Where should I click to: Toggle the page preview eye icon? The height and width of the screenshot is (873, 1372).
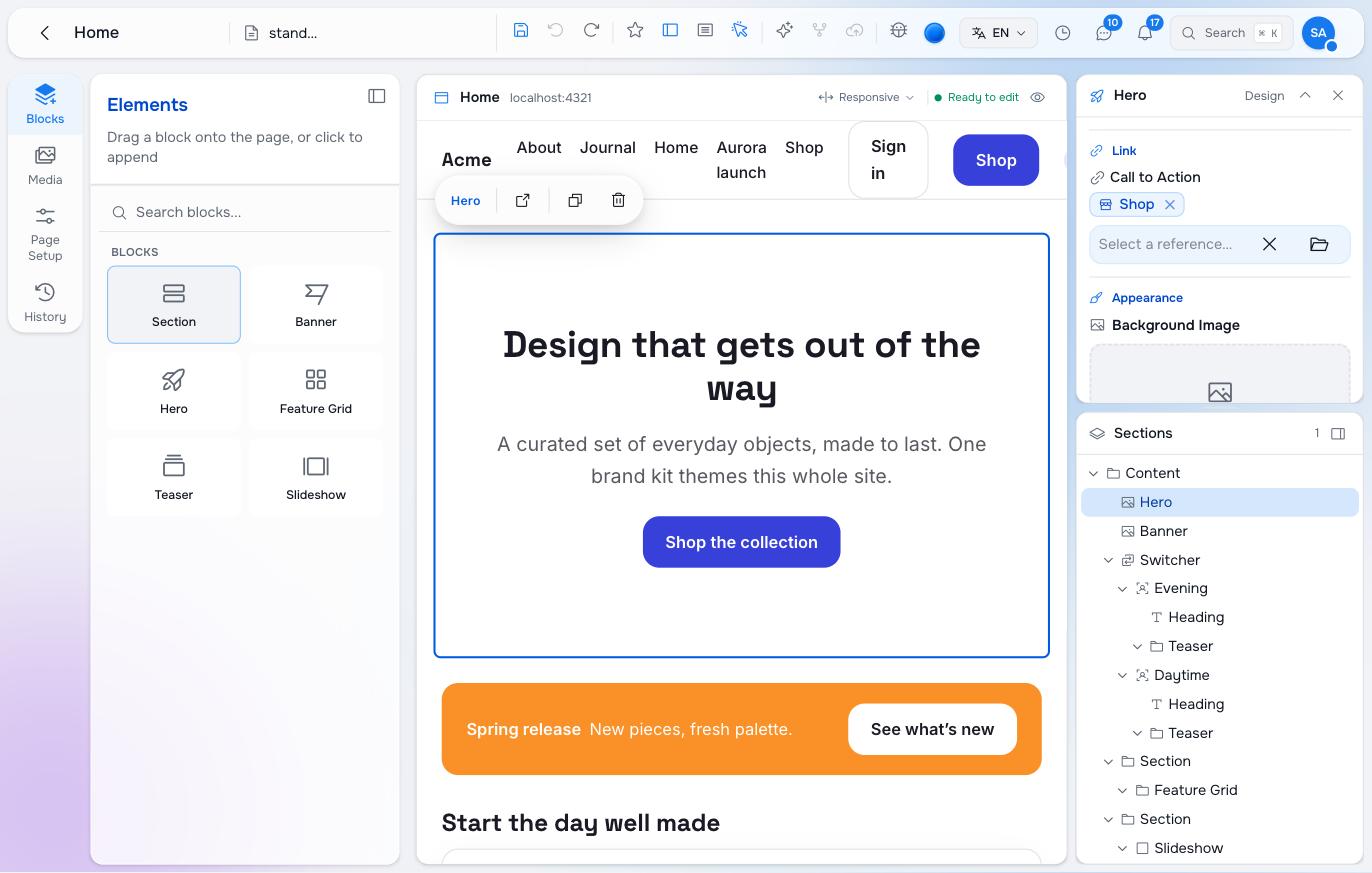tap(1038, 97)
